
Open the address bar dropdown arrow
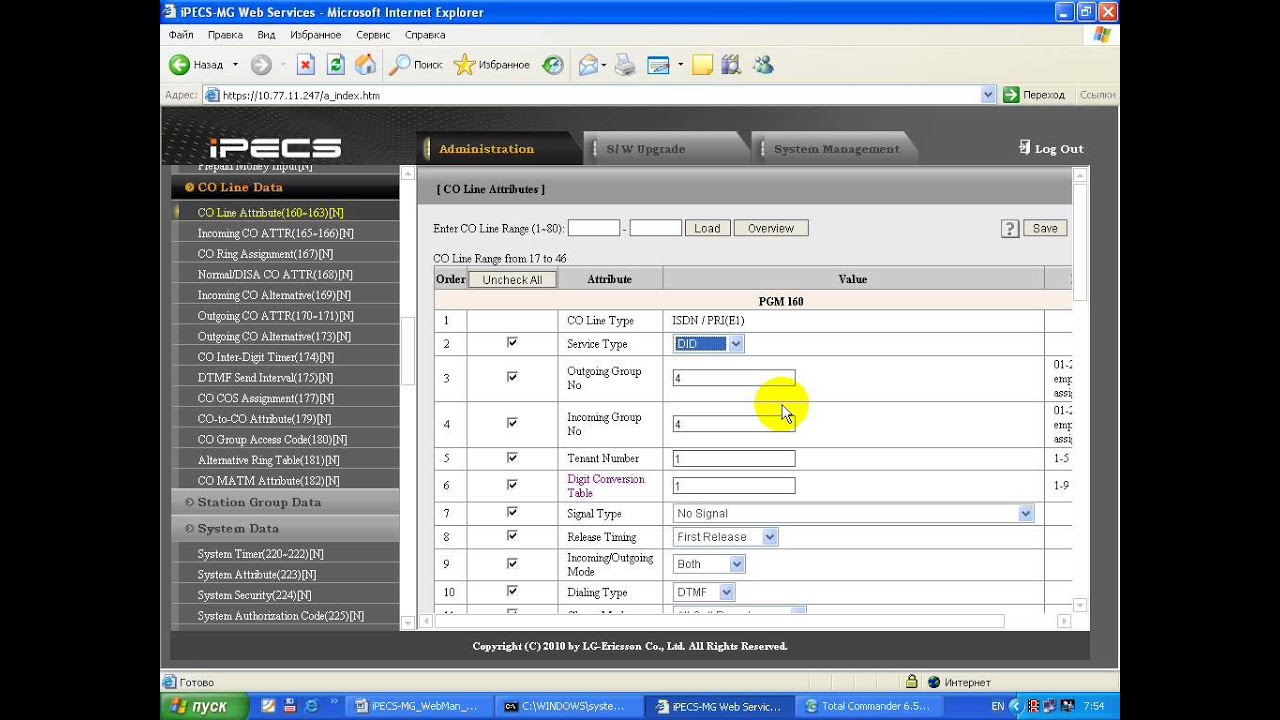pyautogui.click(x=988, y=95)
